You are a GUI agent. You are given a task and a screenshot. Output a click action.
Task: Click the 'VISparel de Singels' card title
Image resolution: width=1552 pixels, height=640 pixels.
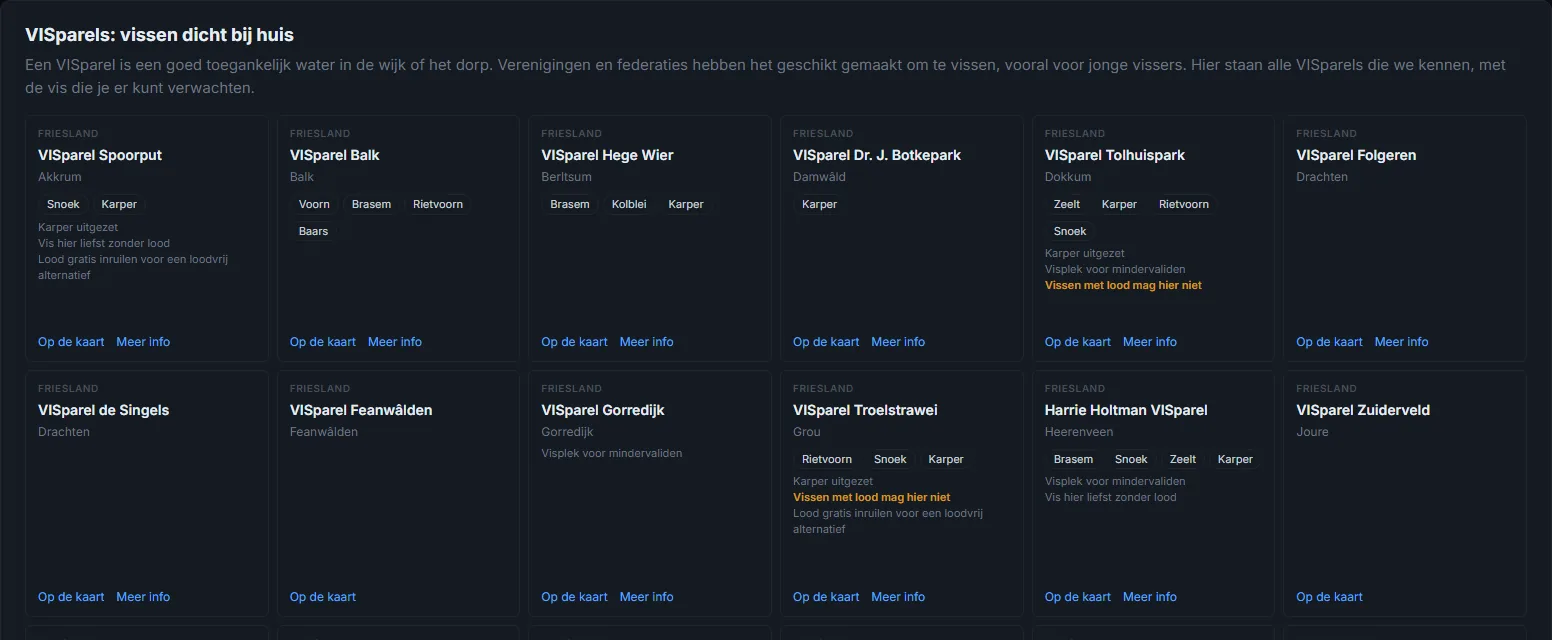click(x=104, y=410)
